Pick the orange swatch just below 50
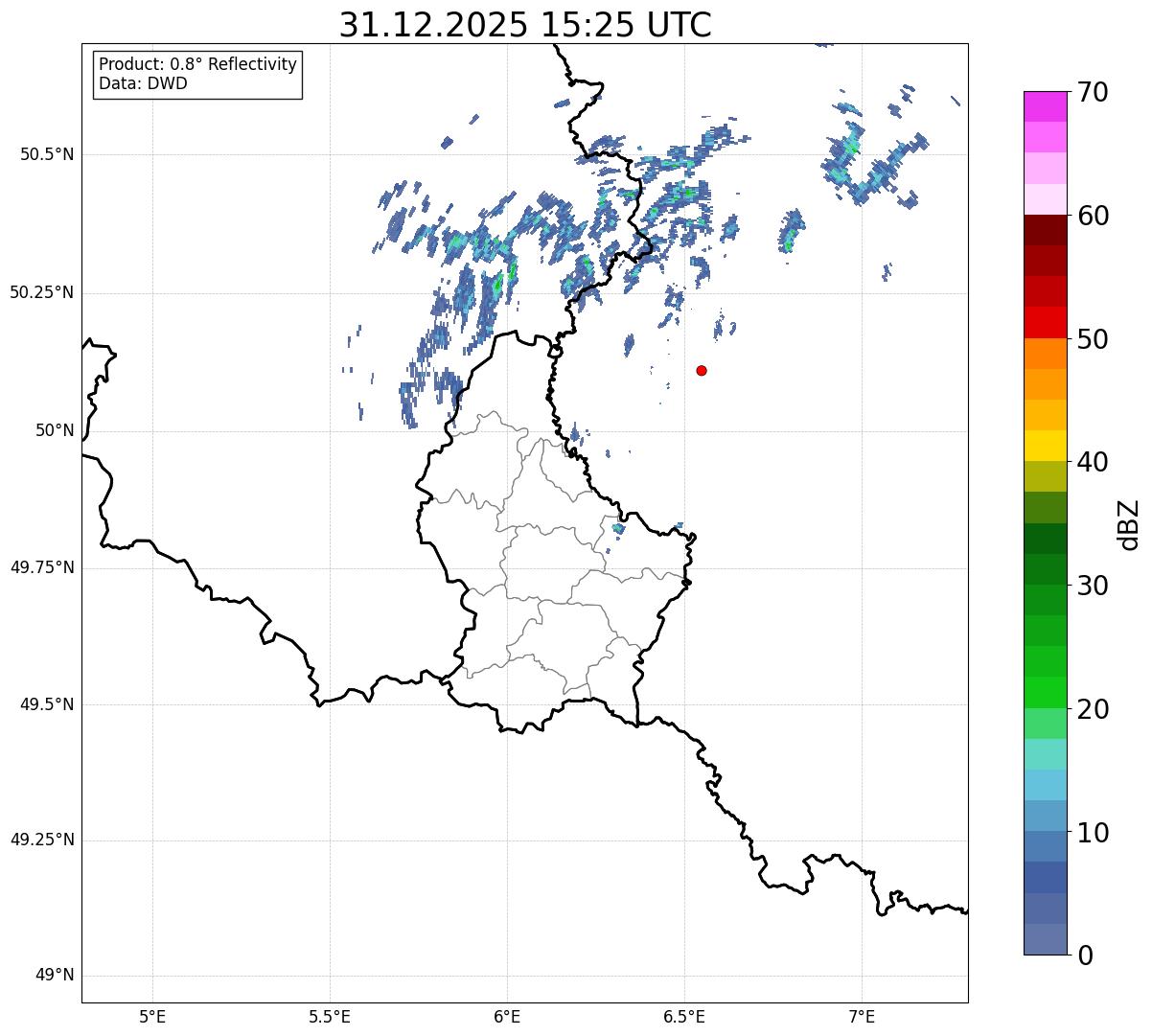This screenshot has width=1152, height=1036. 1045,353
